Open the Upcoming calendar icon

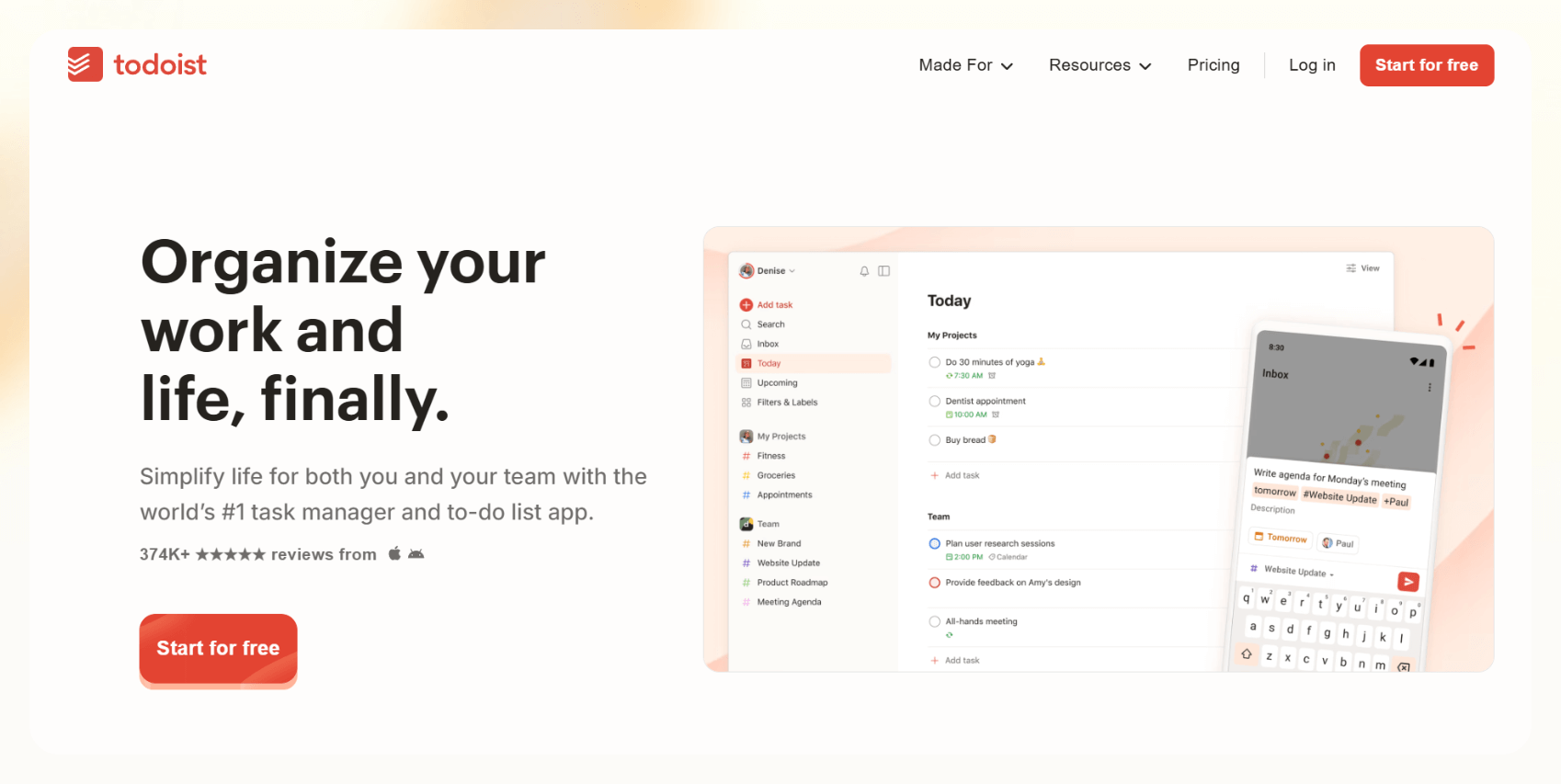[746, 383]
